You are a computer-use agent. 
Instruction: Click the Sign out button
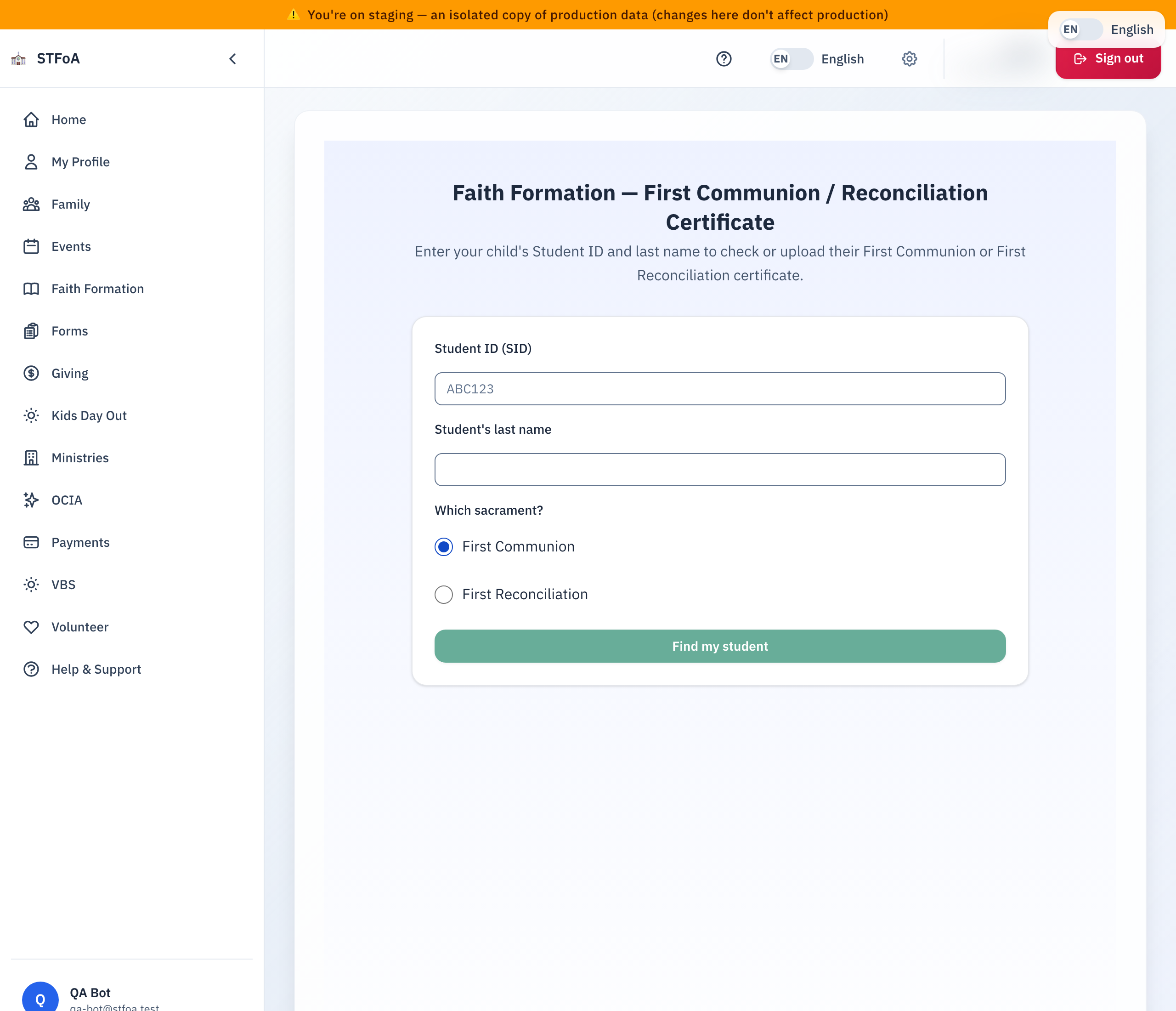pyautogui.click(x=1108, y=58)
